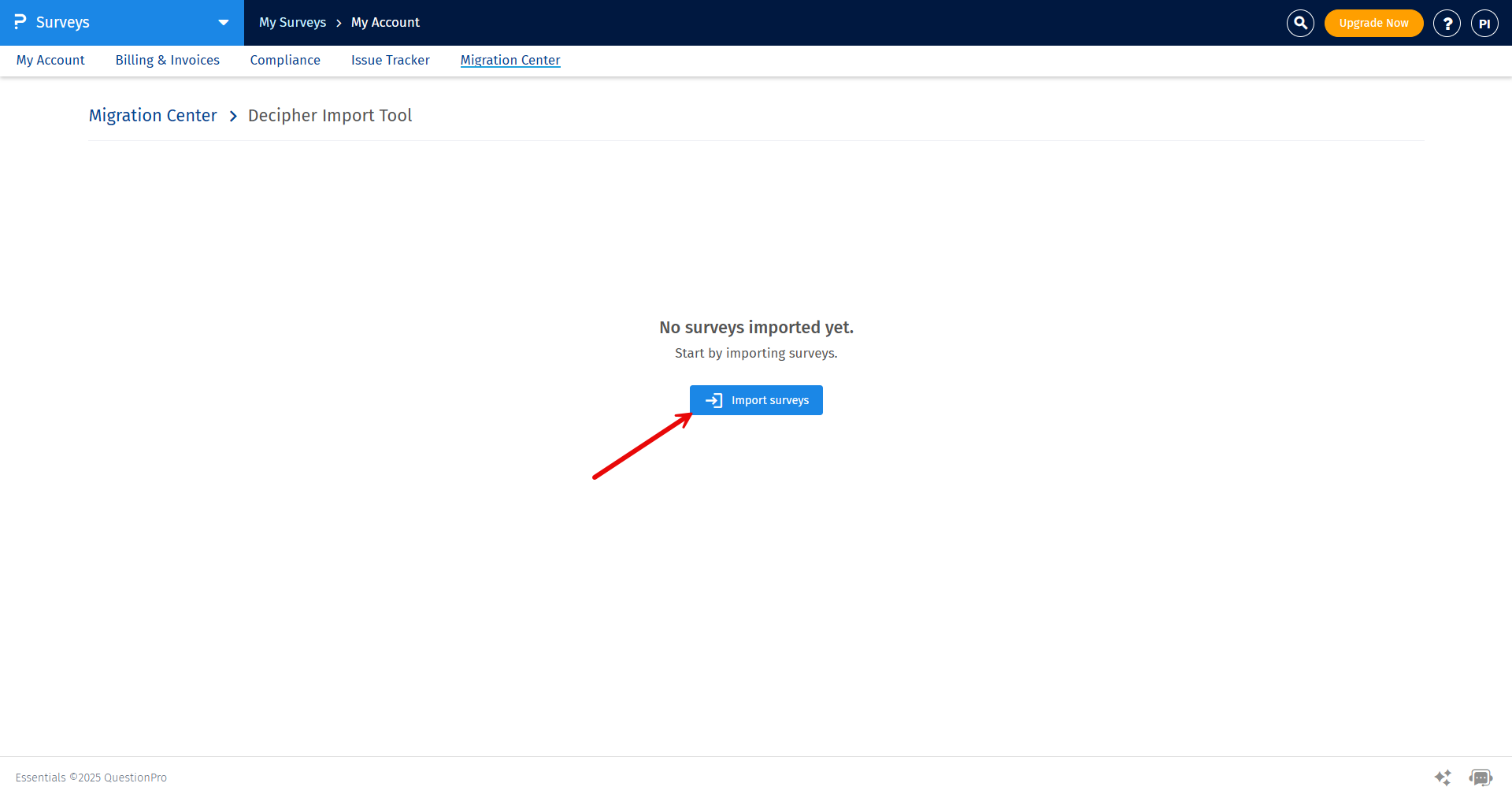The width and height of the screenshot is (1512, 798).
Task: Open the AI sparkle assistant icon
Action: pyautogui.click(x=1443, y=778)
